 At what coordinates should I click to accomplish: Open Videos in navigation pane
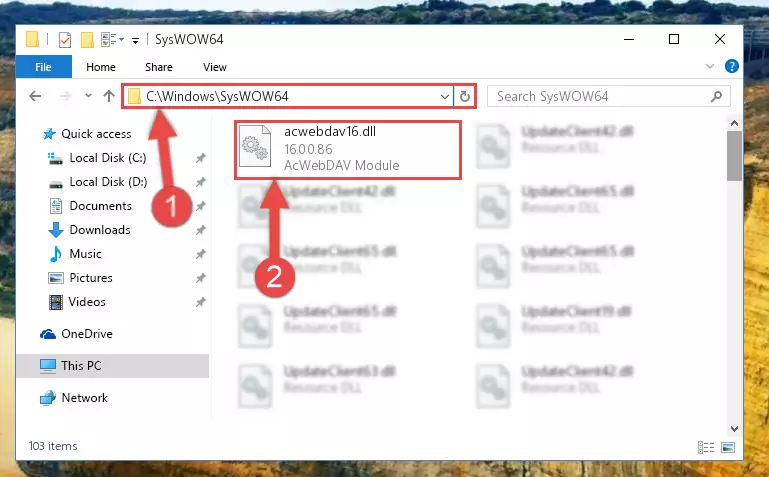pyautogui.click(x=87, y=302)
